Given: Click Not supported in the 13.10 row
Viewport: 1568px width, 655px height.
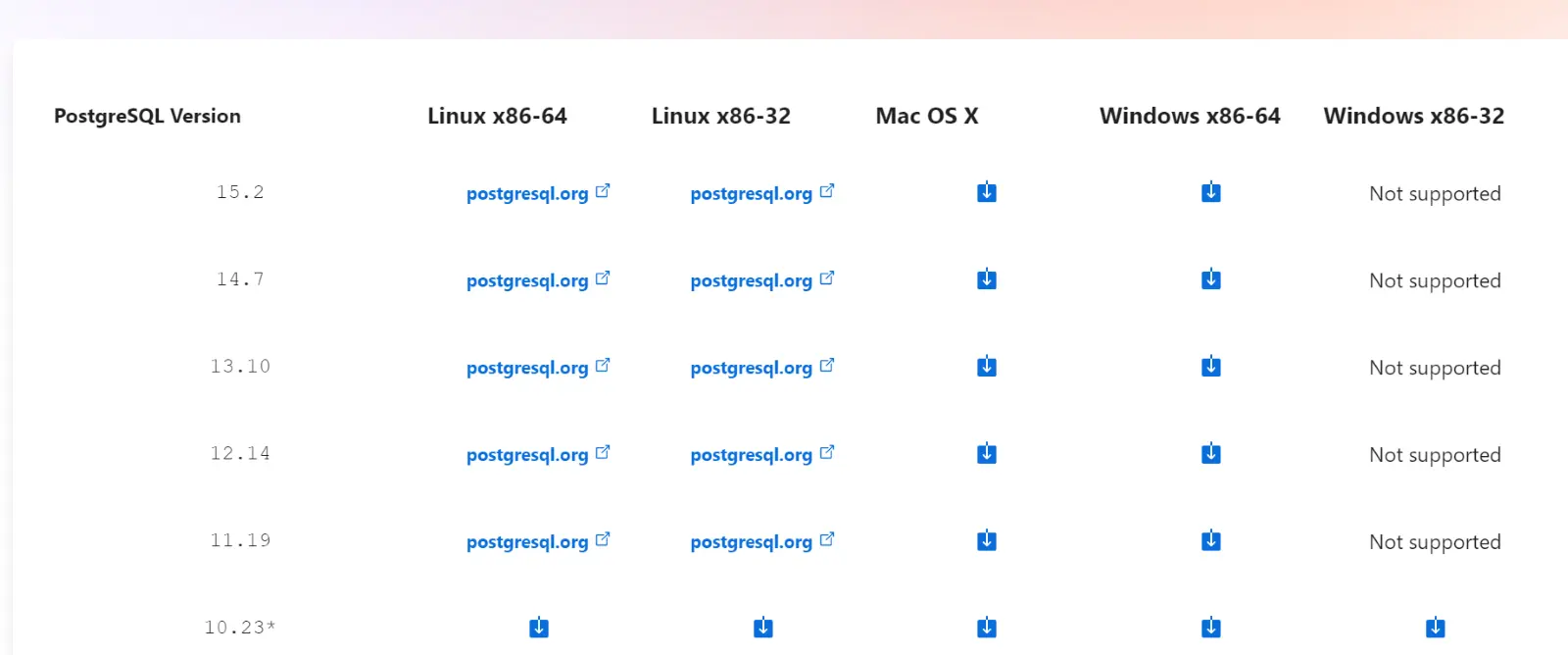Looking at the screenshot, I should click(x=1435, y=369).
